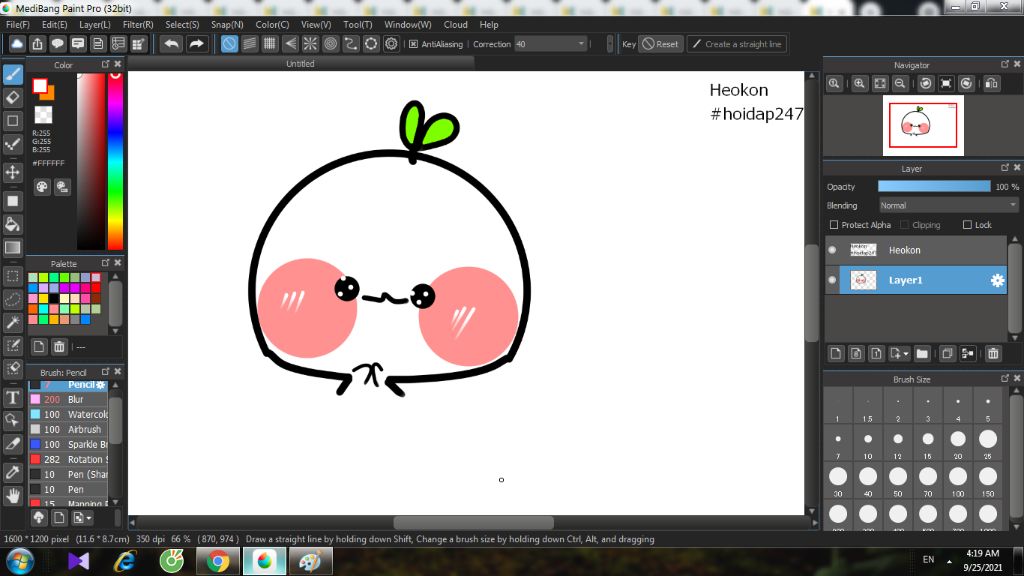Open the Blending mode dropdown
The height and width of the screenshot is (576, 1024).
point(948,205)
